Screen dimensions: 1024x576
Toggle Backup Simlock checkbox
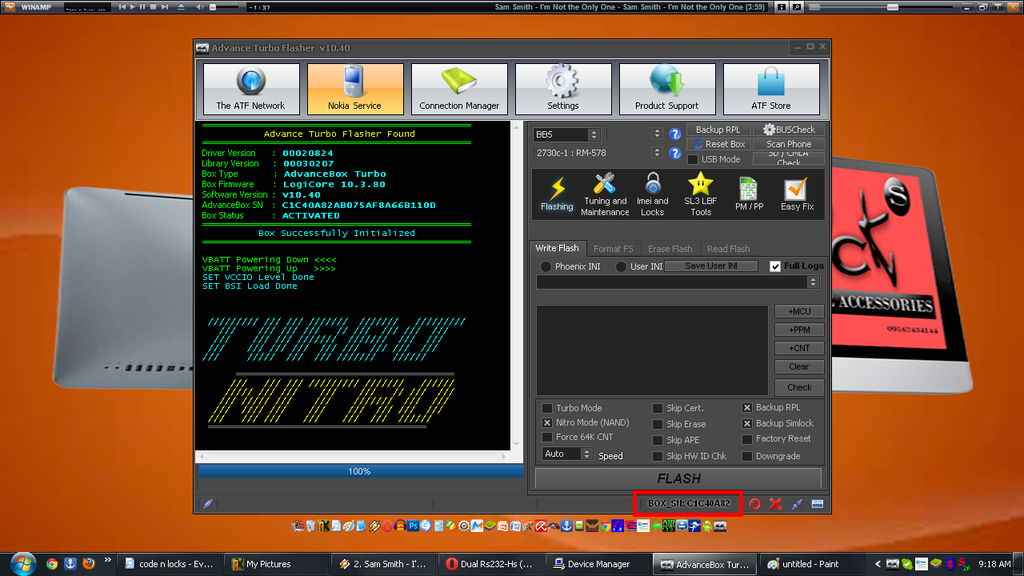(747, 424)
